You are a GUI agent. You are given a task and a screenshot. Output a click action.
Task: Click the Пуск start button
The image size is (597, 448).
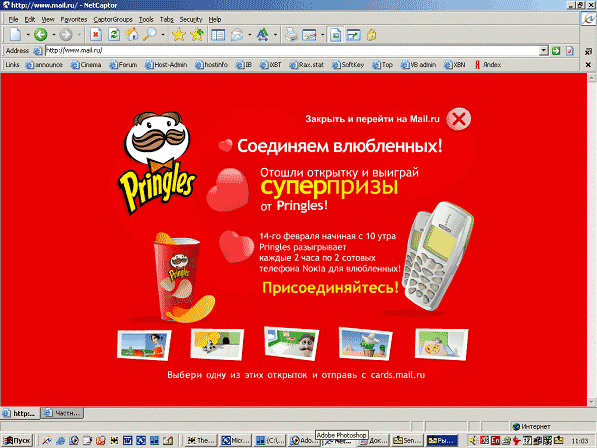[x=17, y=440]
